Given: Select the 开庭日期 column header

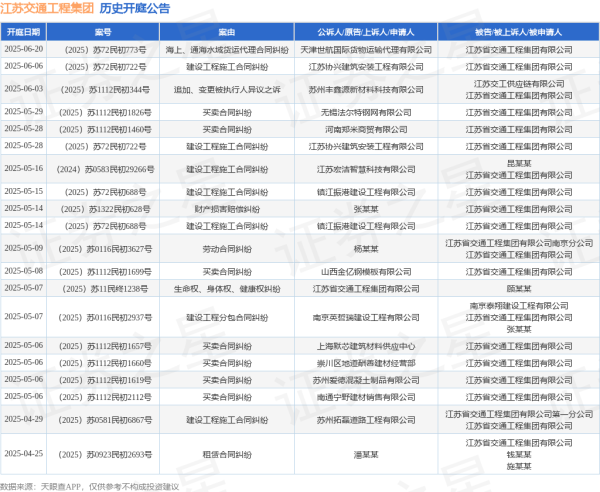Looking at the screenshot, I should (23, 32).
